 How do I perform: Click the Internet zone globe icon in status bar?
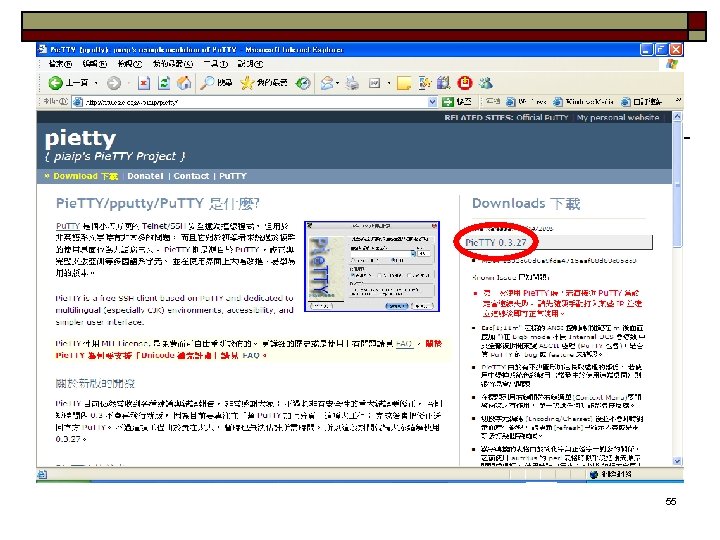(x=593, y=474)
